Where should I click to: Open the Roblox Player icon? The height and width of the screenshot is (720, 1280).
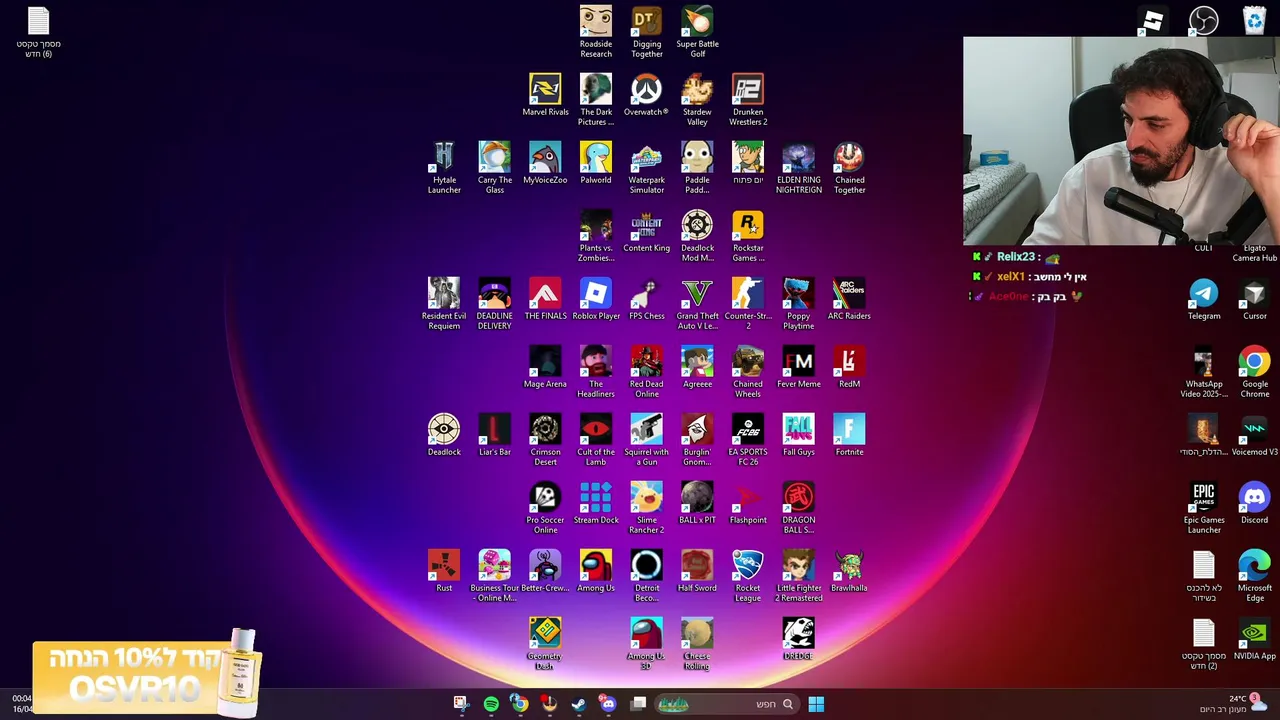[x=596, y=299]
